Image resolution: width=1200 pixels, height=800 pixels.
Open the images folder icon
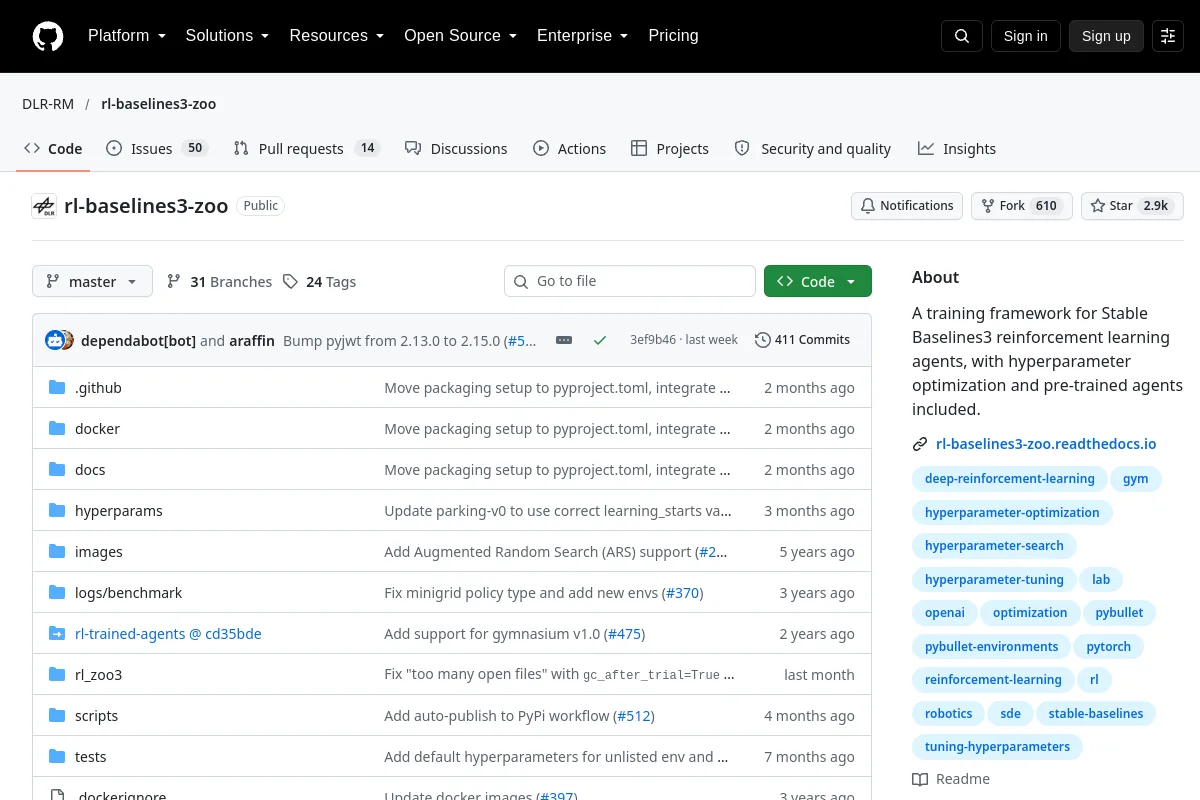pyautogui.click(x=57, y=552)
